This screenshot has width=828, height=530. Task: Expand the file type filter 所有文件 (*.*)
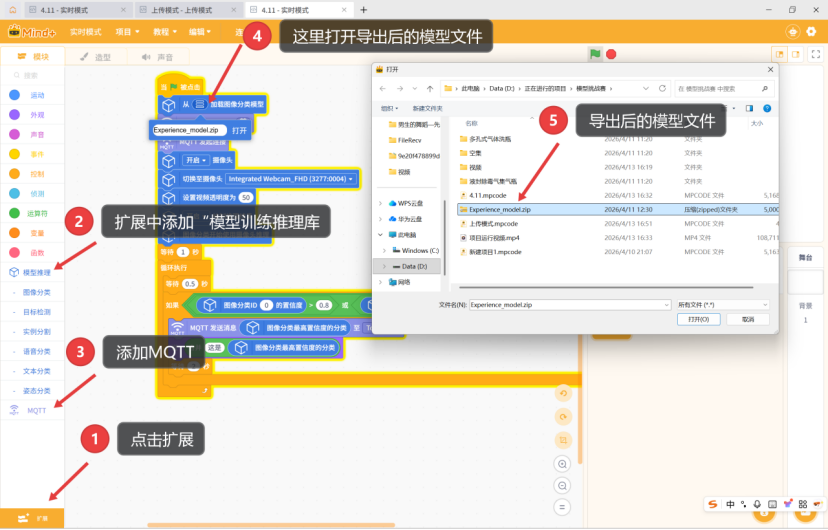click(x=724, y=303)
